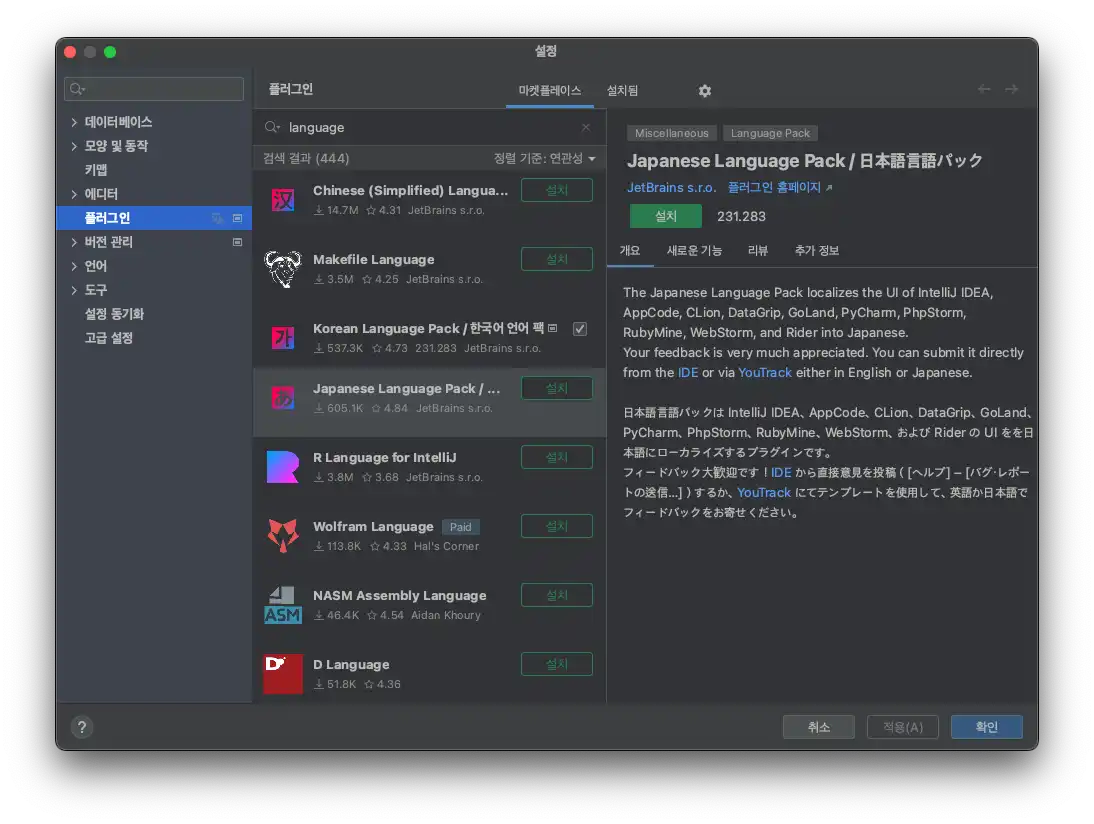Switch to the 마켓플레이스 tab
1094x824 pixels.
[x=550, y=91]
